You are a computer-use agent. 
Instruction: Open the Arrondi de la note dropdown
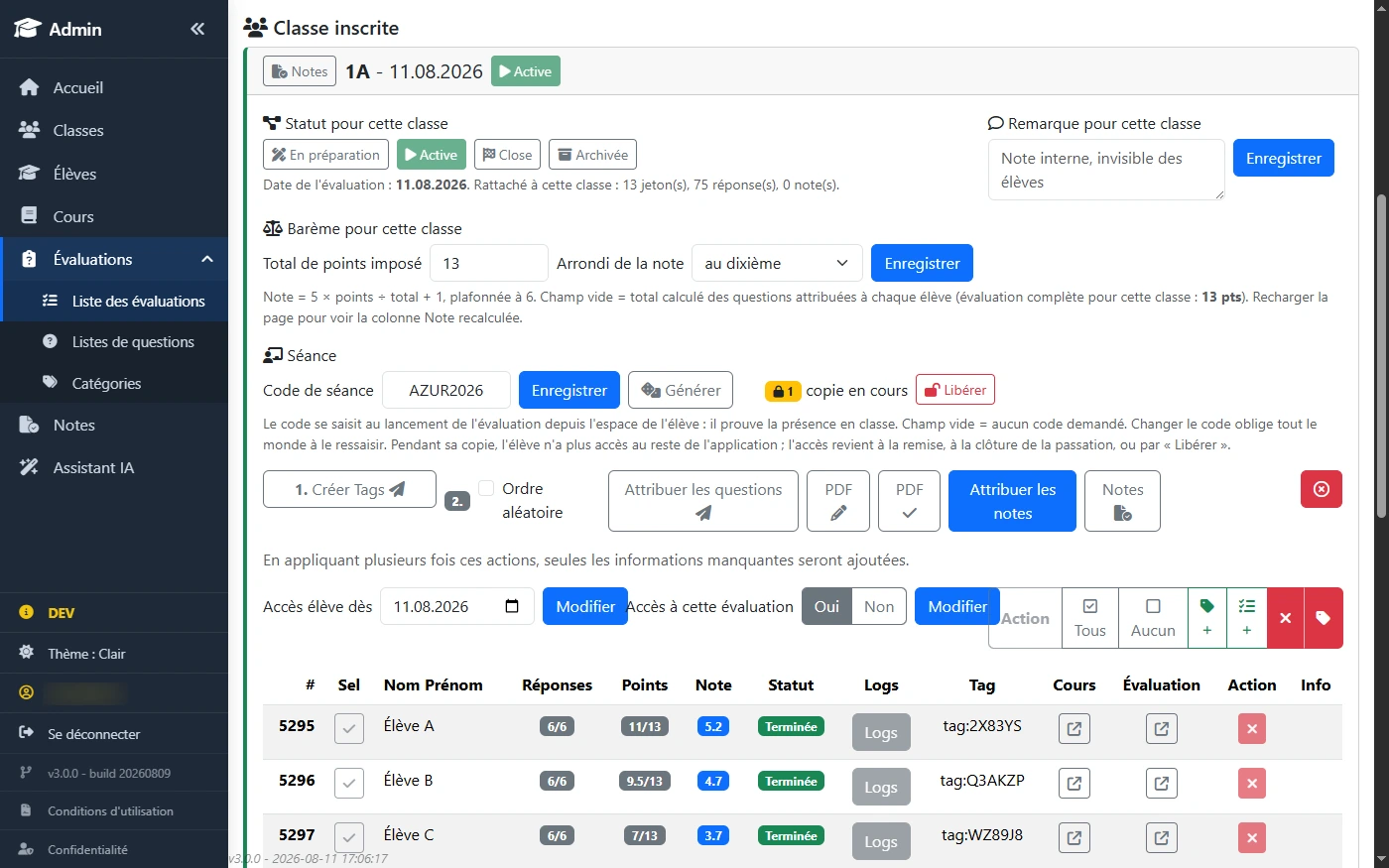(x=777, y=263)
